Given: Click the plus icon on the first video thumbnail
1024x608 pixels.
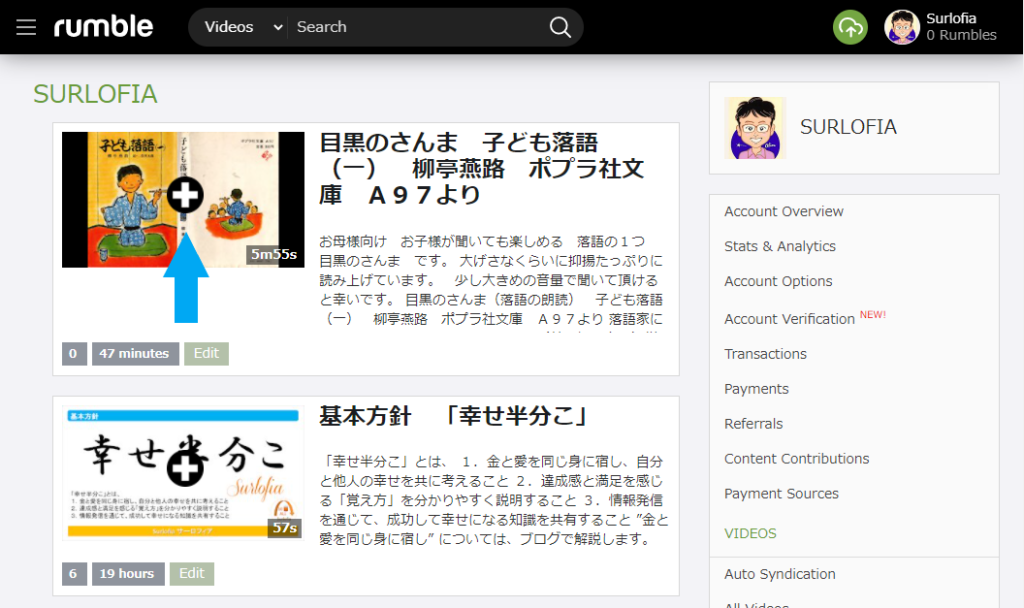Looking at the screenshot, I should (184, 197).
